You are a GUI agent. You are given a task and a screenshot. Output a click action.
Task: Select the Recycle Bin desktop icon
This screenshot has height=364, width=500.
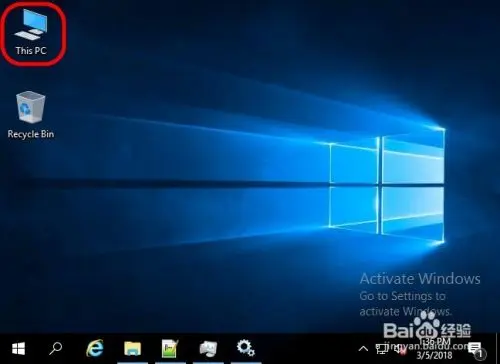31,115
